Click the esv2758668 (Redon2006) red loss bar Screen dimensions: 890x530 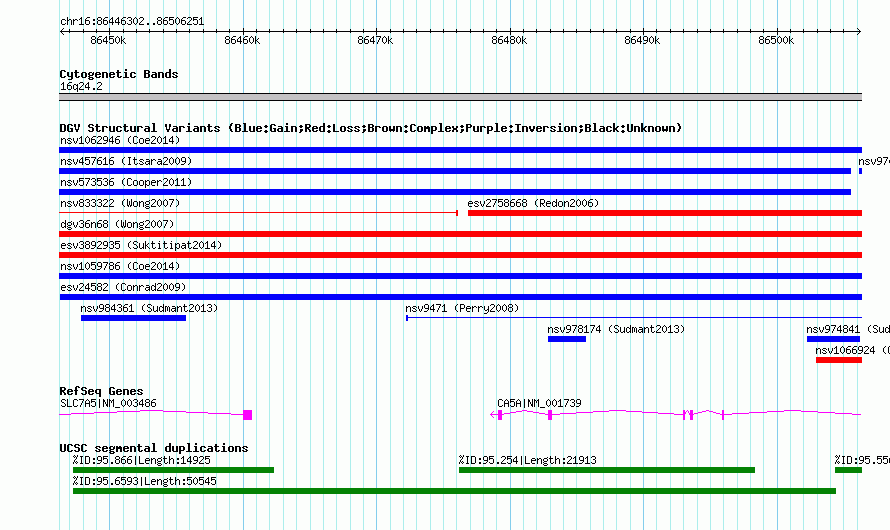click(x=665, y=213)
